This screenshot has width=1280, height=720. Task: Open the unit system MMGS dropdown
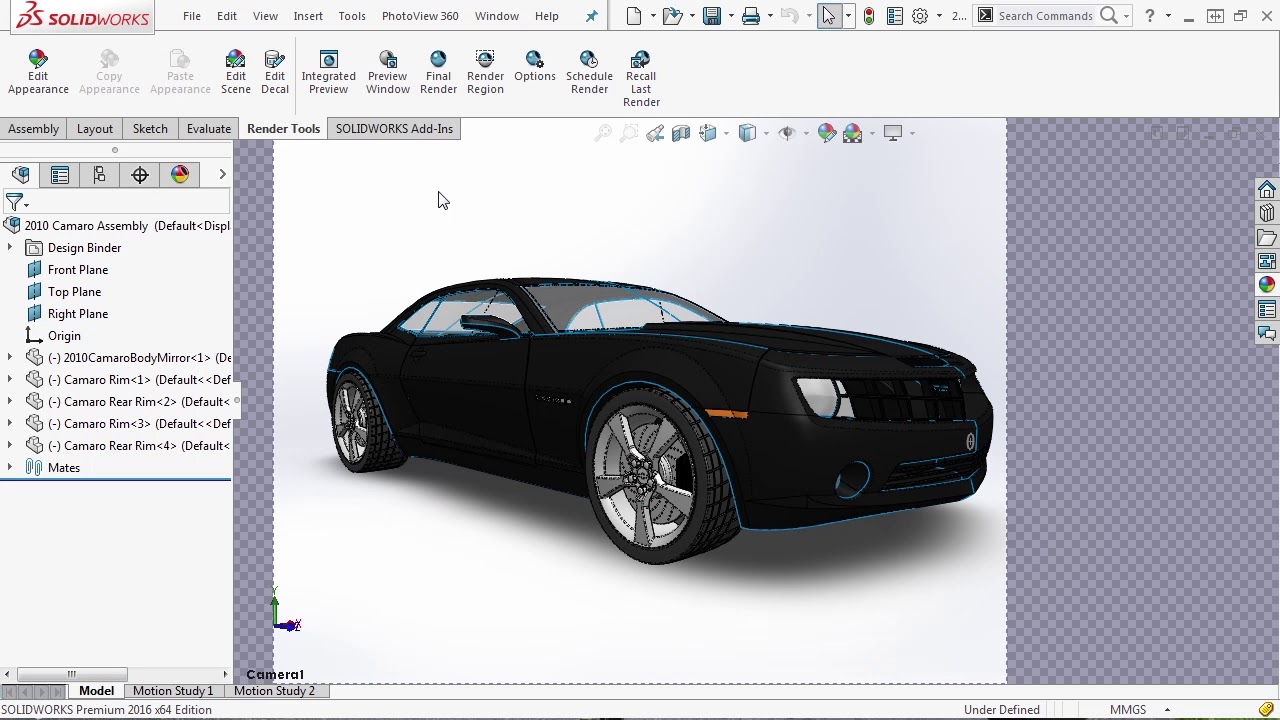coord(1167,710)
